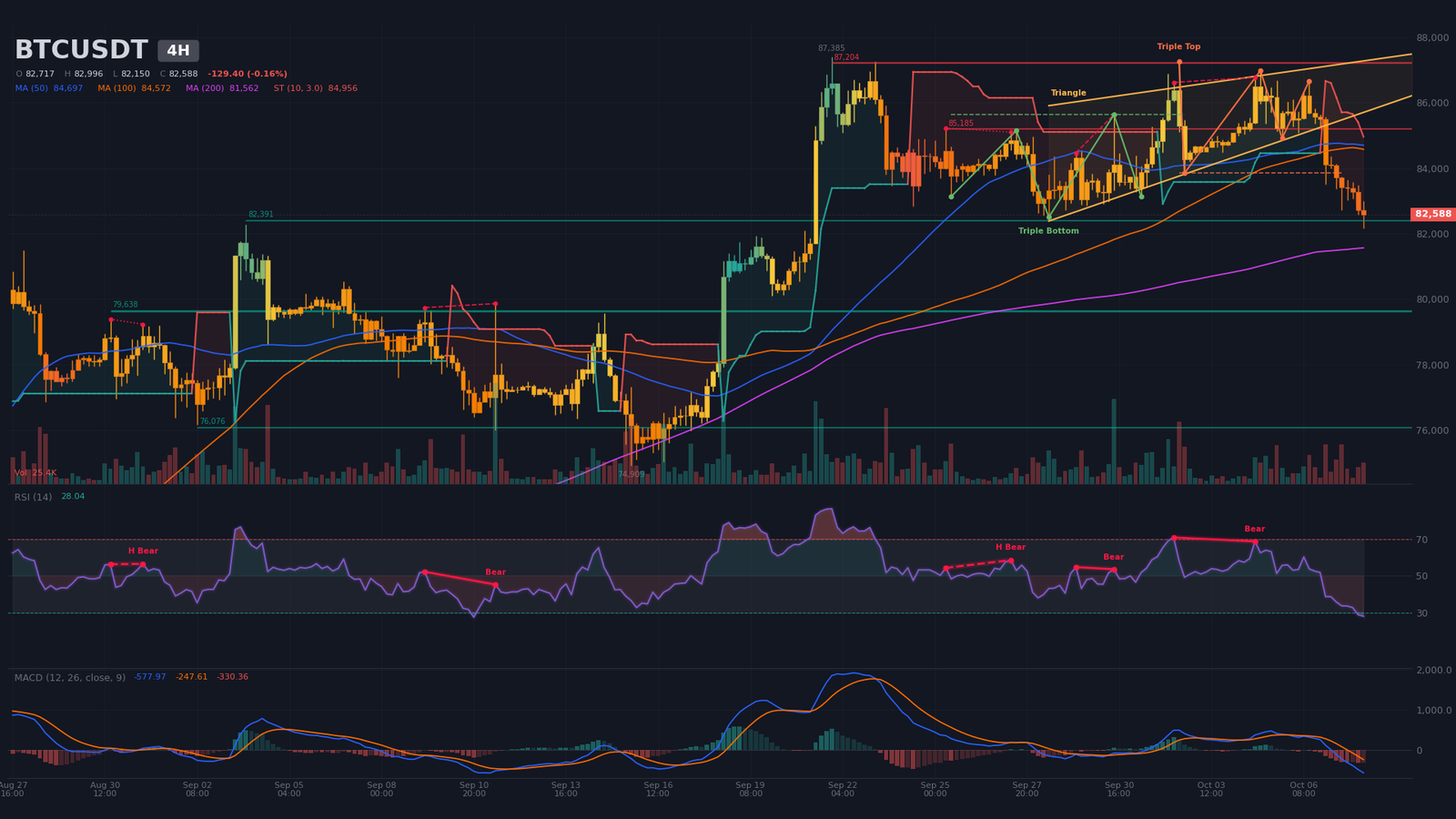Click the 76,076 level label
Image resolution: width=1456 pixels, height=819 pixels.
(x=212, y=421)
